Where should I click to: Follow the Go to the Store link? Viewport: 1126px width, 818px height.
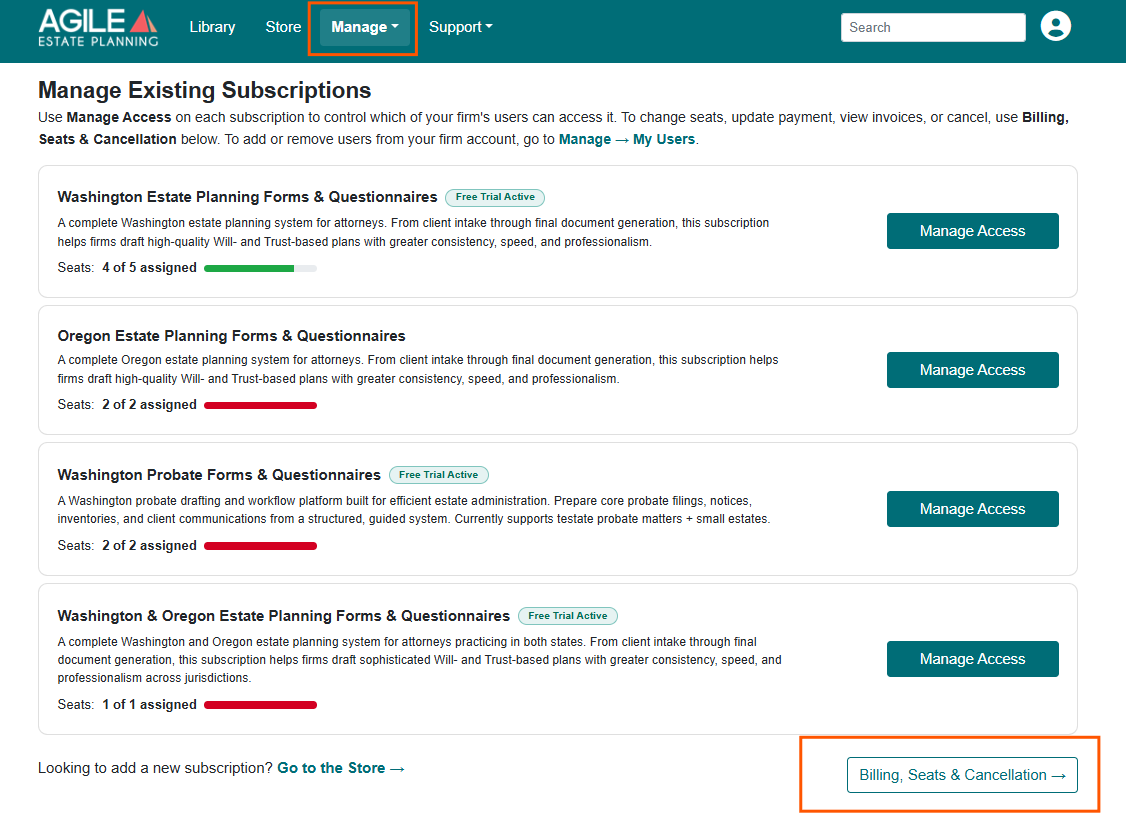click(340, 768)
